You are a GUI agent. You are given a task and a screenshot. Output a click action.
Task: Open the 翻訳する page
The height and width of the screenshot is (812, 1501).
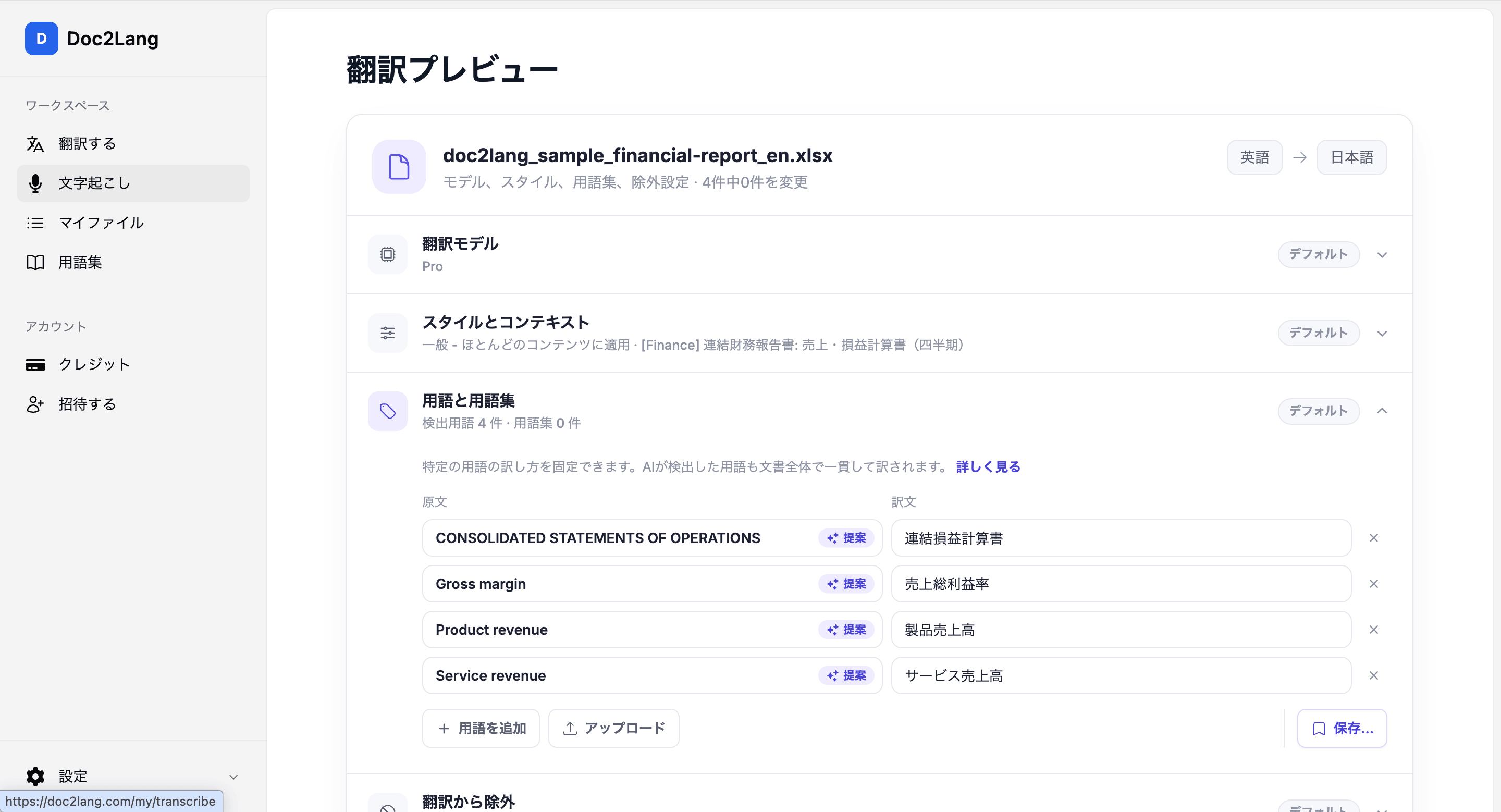133,144
